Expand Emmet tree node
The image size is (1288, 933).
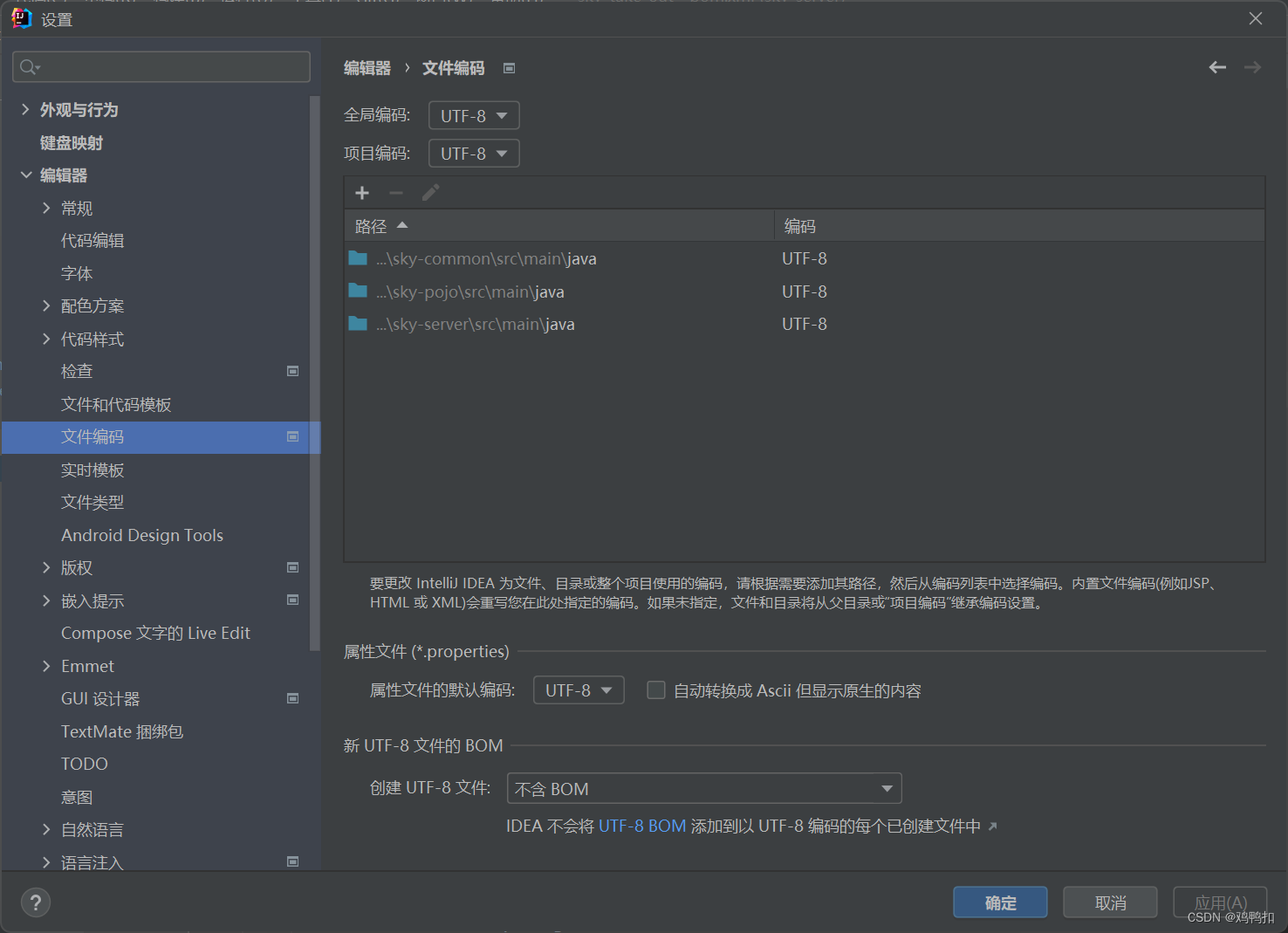tap(46, 666)
